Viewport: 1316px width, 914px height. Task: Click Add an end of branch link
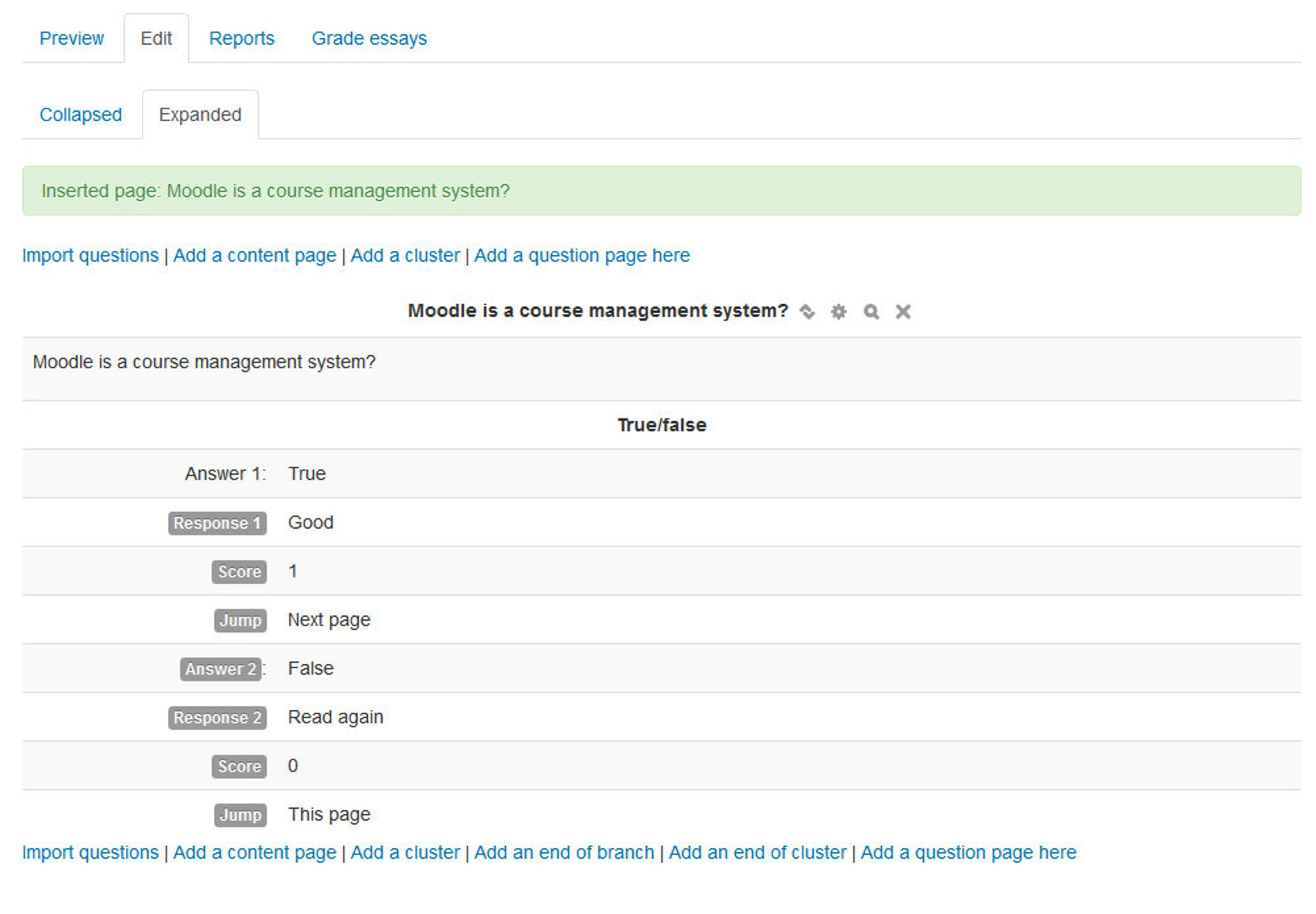tap(564, 852)
